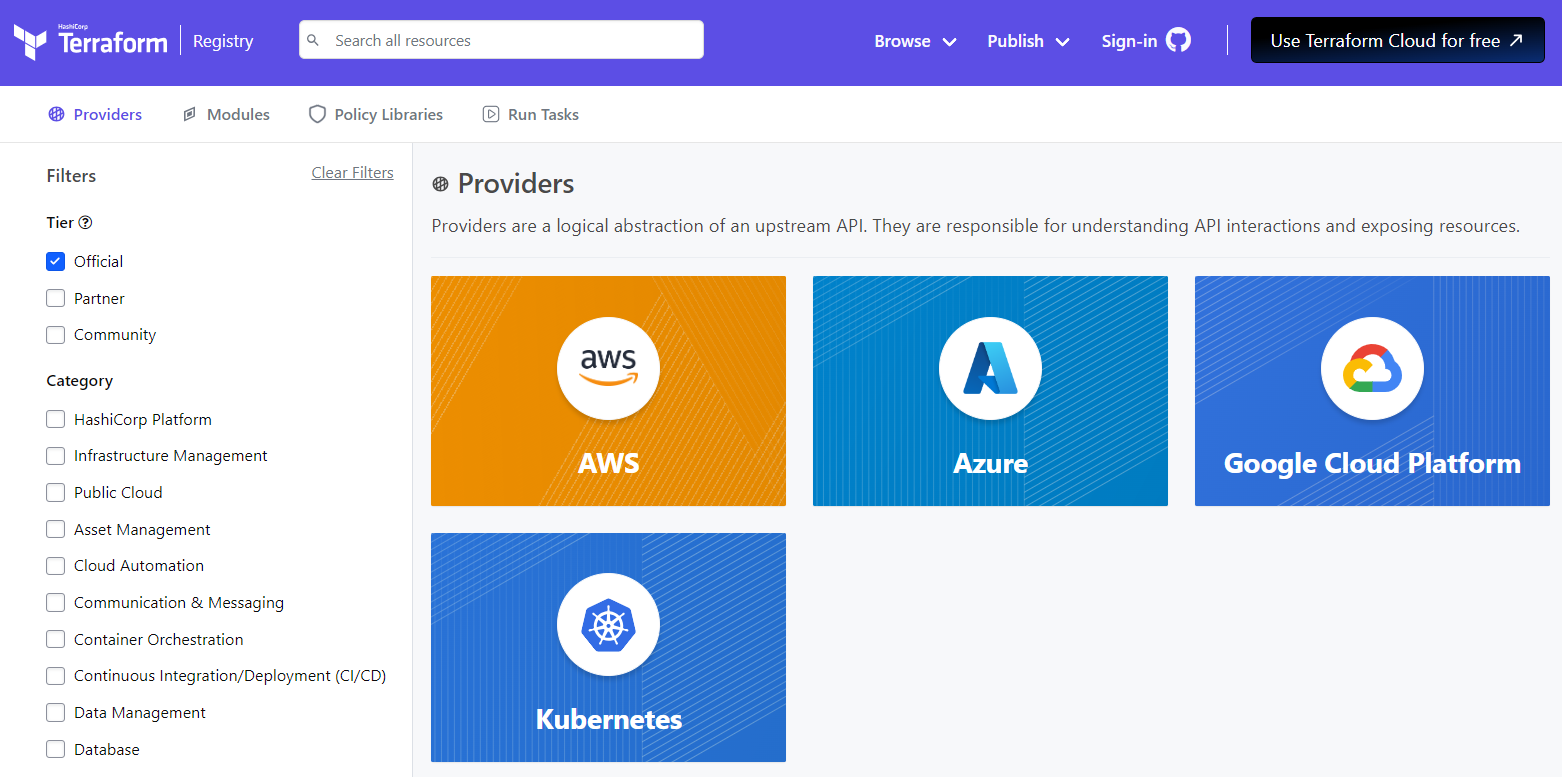Focus the Search all resources field
1562x777 pixels.
coord(501,40)
